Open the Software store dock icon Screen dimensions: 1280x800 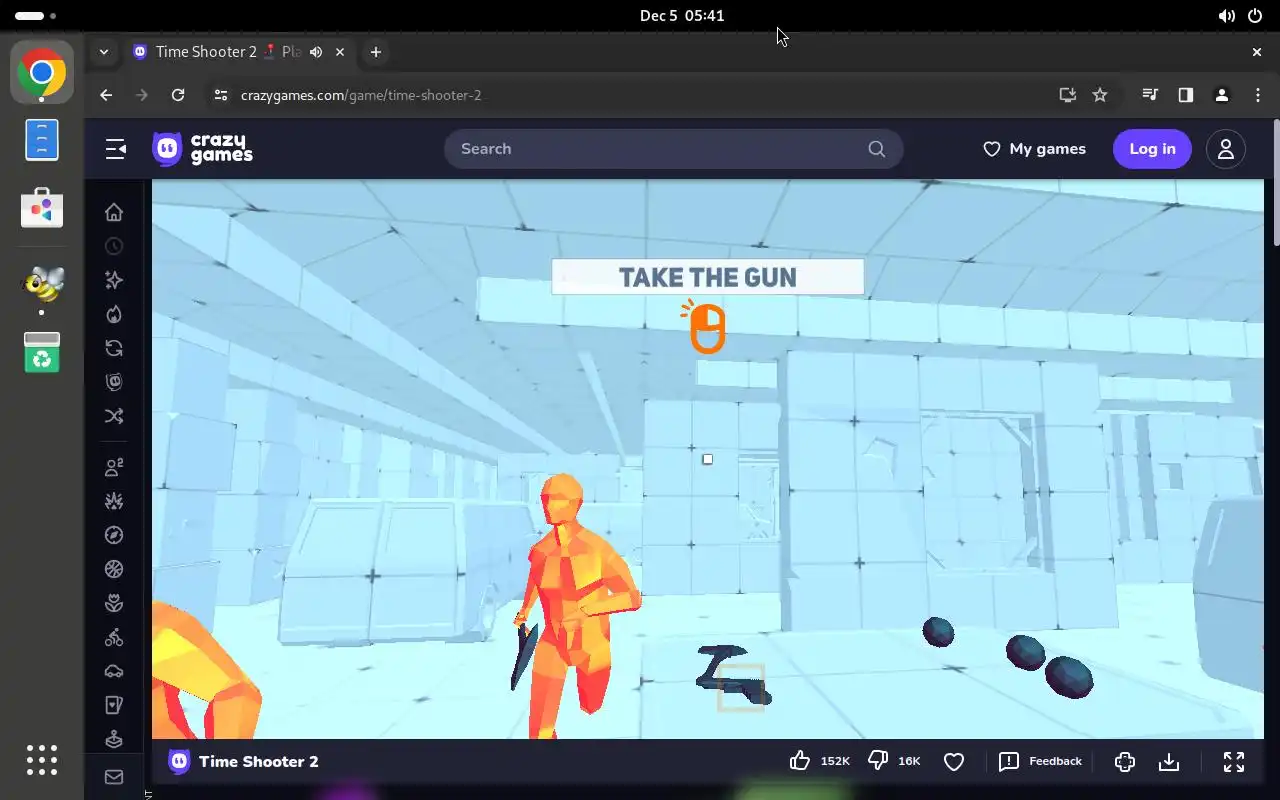click(x=42, y=208)
